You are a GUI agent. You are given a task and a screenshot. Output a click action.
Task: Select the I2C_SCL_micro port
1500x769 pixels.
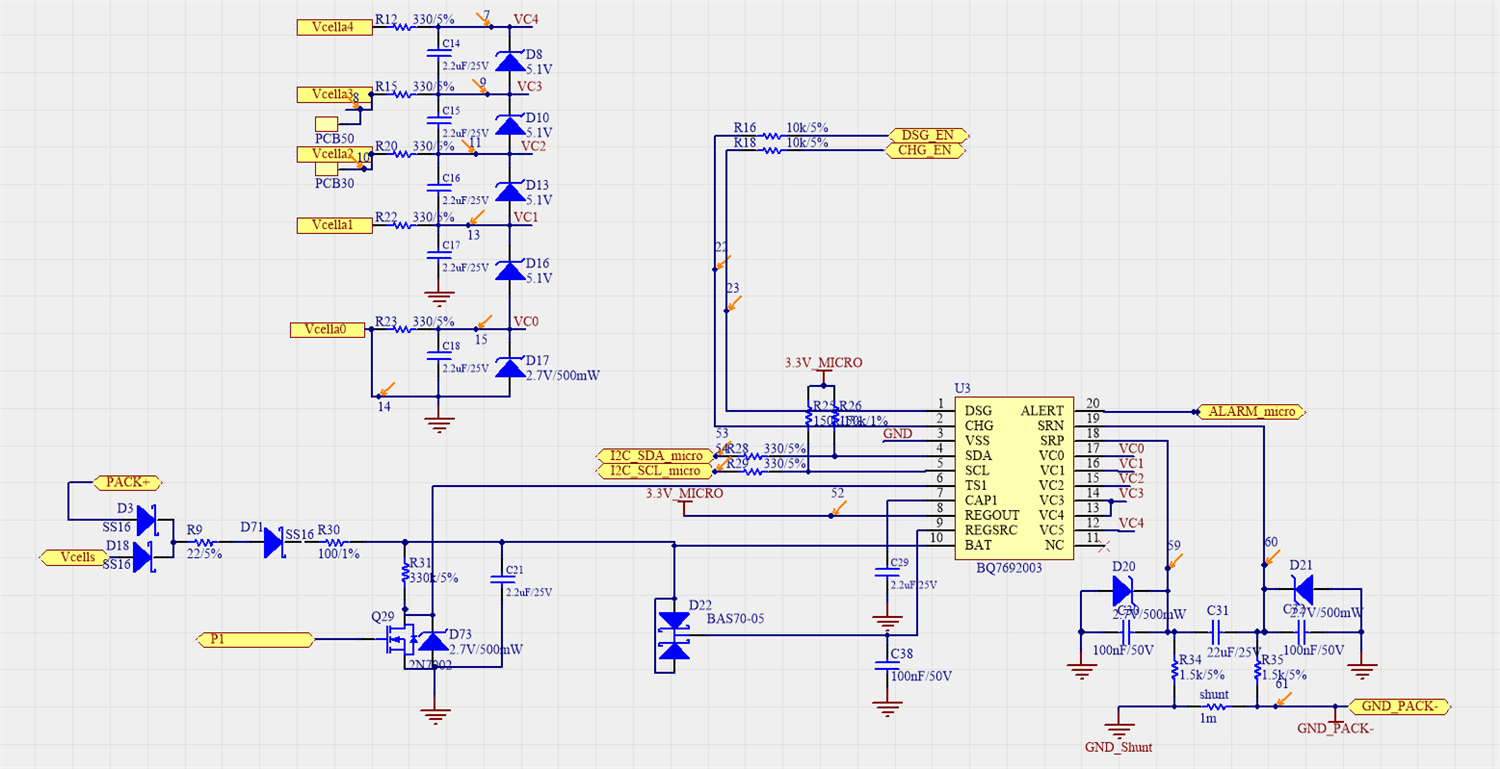(655, 470)
